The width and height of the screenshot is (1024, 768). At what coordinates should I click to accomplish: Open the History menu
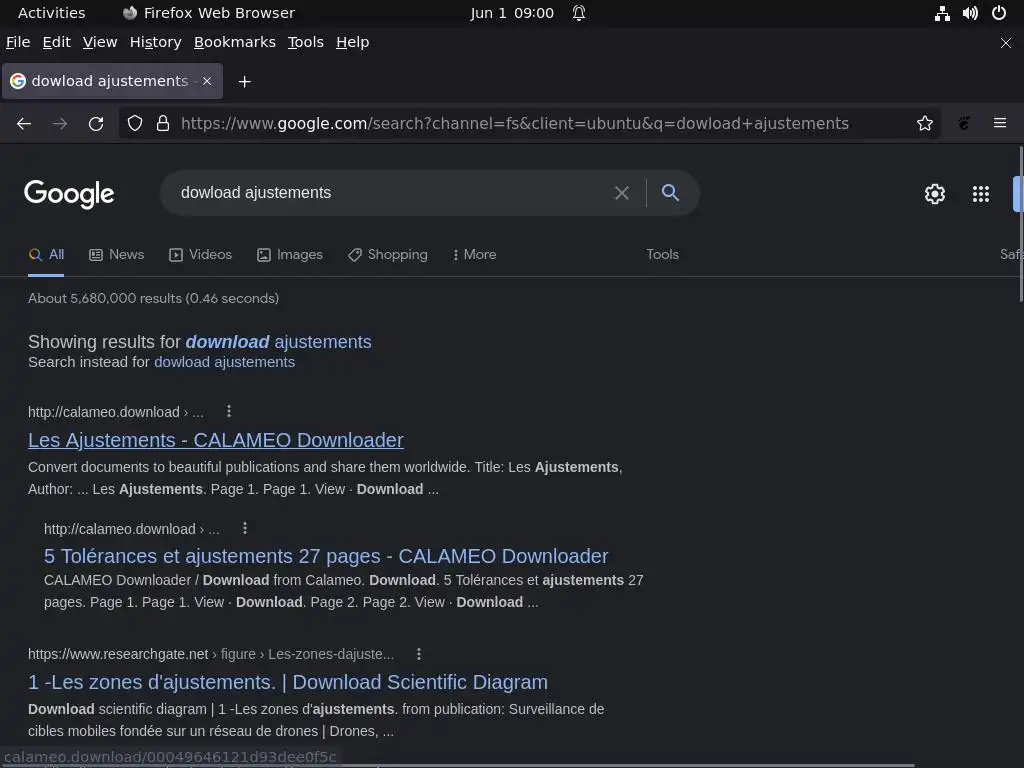tap(155, 42)
